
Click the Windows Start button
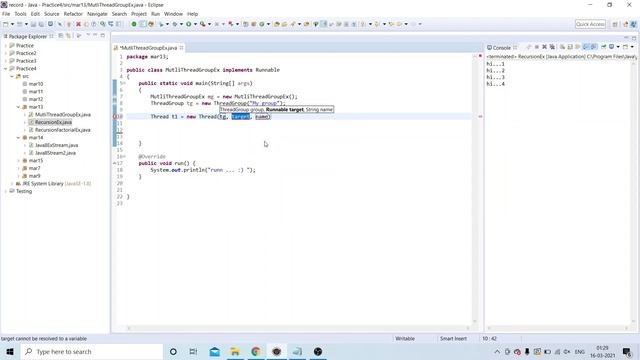[10, 351]
